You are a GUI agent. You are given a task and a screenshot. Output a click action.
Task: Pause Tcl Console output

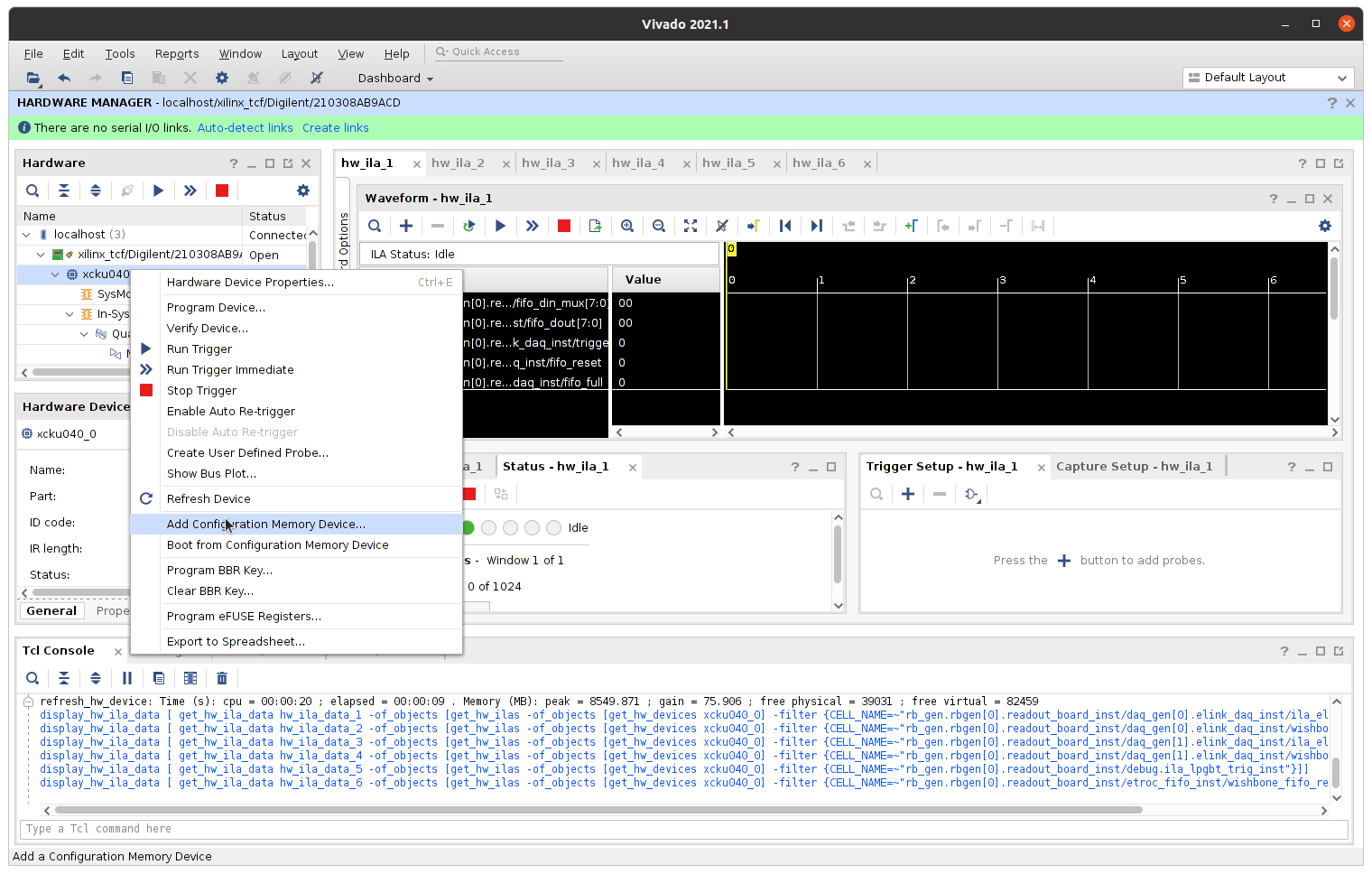tap(127, 678)
